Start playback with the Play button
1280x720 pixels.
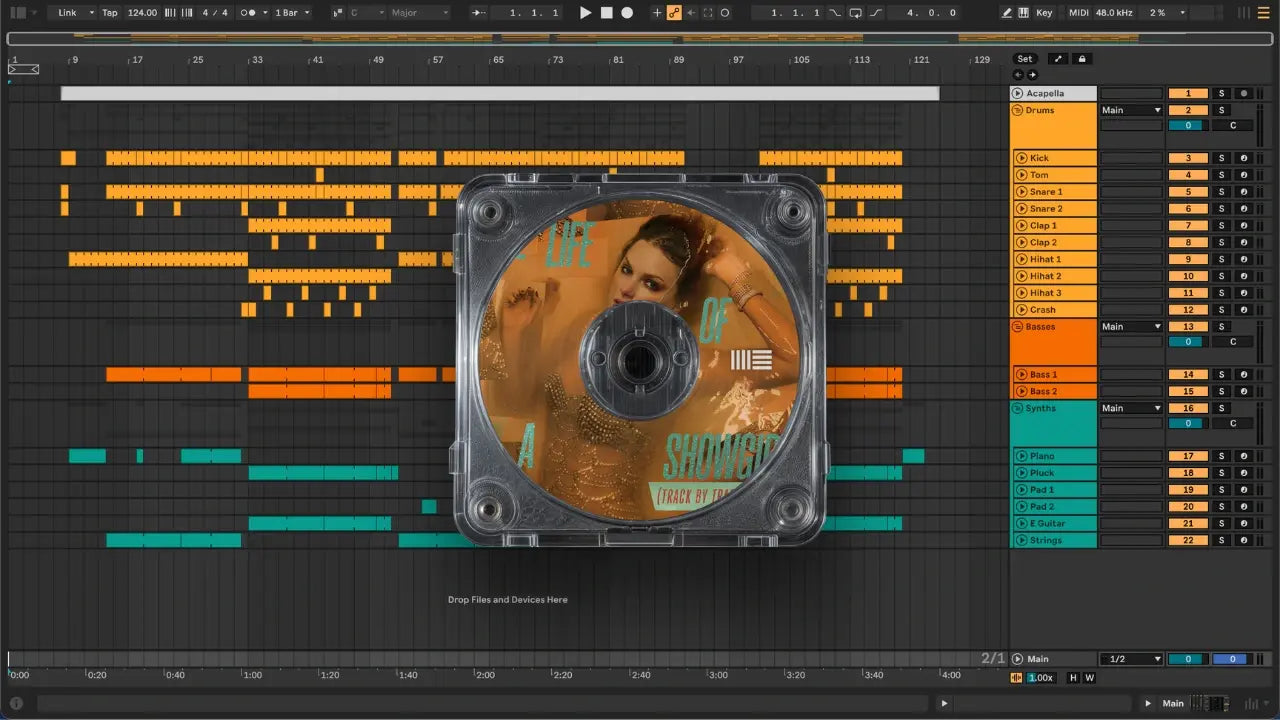(586, 13)
